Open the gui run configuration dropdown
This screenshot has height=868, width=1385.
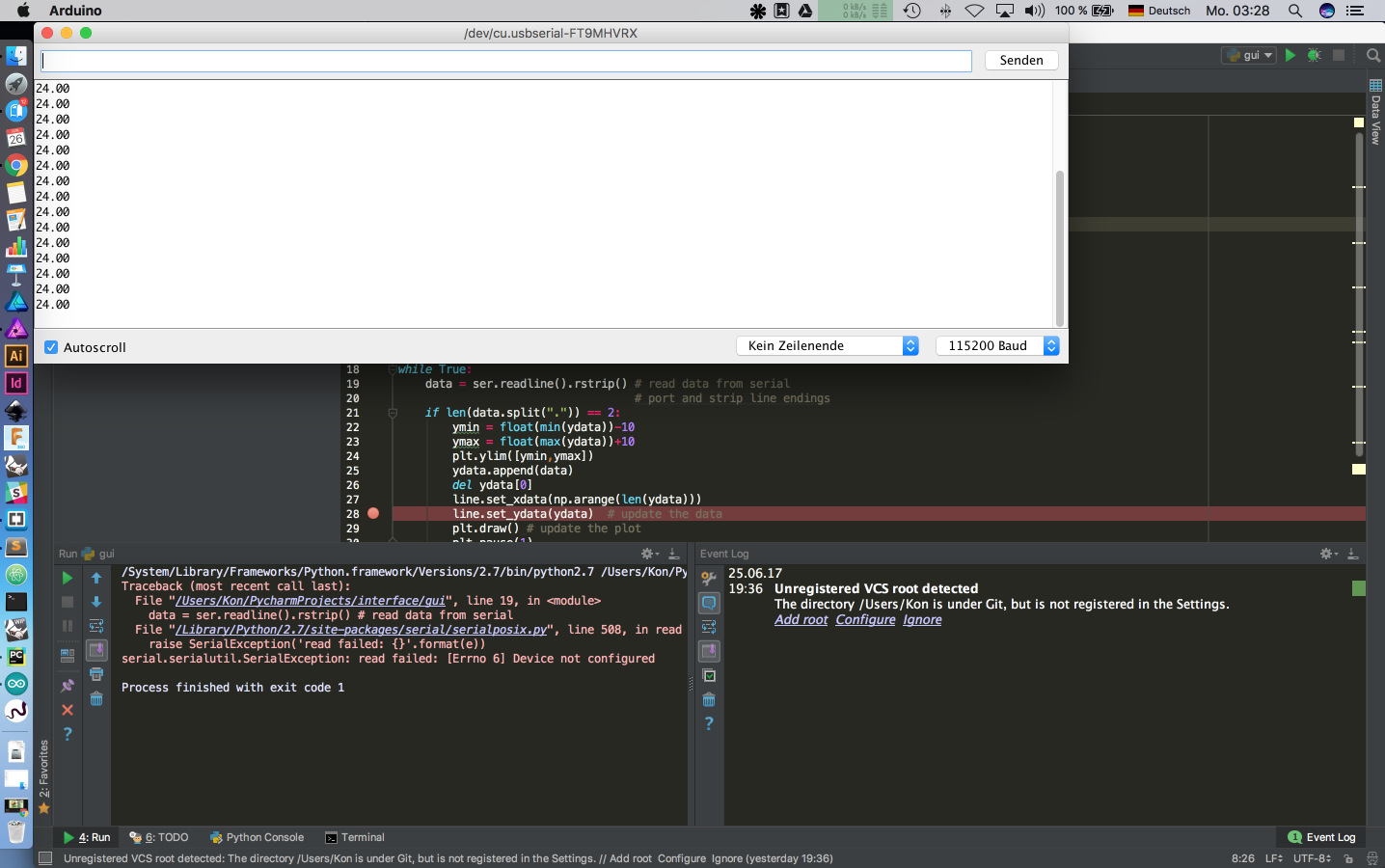1250,55
